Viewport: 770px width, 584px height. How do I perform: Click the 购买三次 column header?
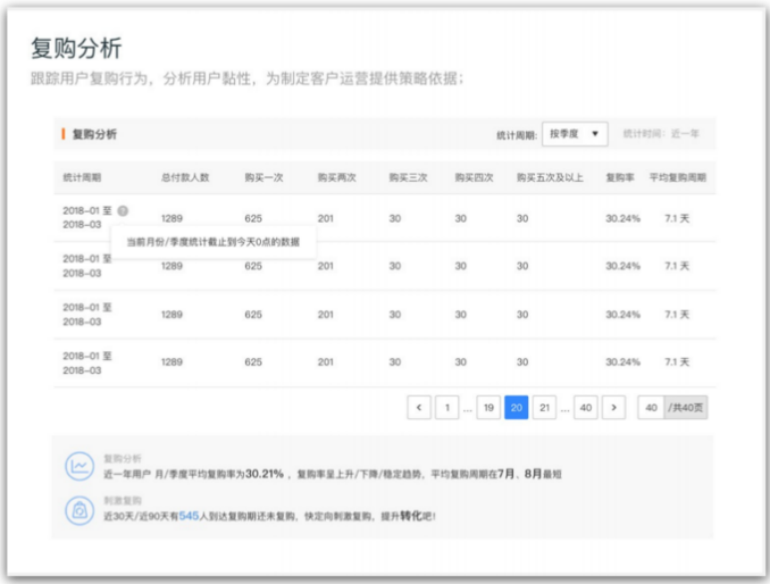click(408, 177)
